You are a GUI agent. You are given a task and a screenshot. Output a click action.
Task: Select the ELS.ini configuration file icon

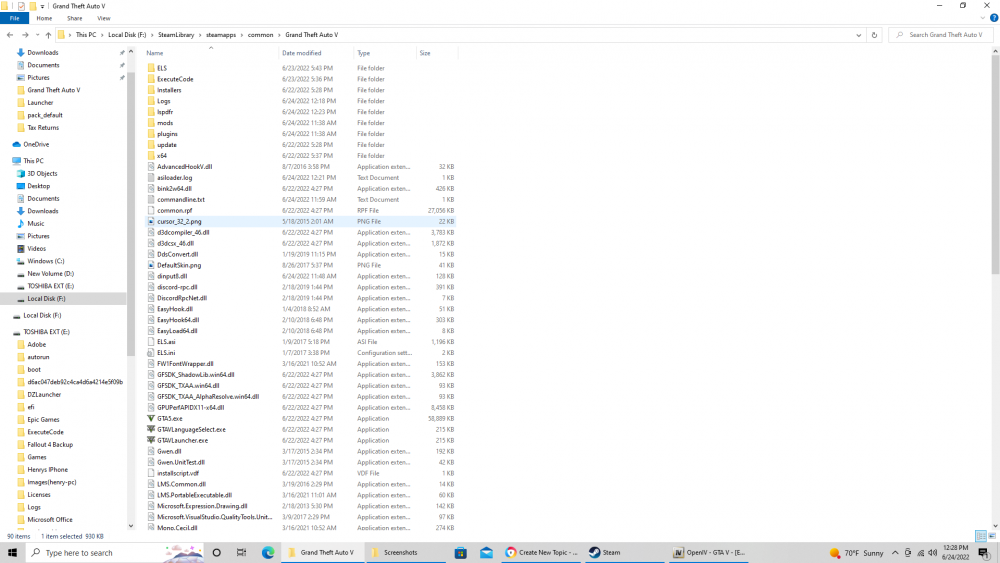tap(151, 353)
